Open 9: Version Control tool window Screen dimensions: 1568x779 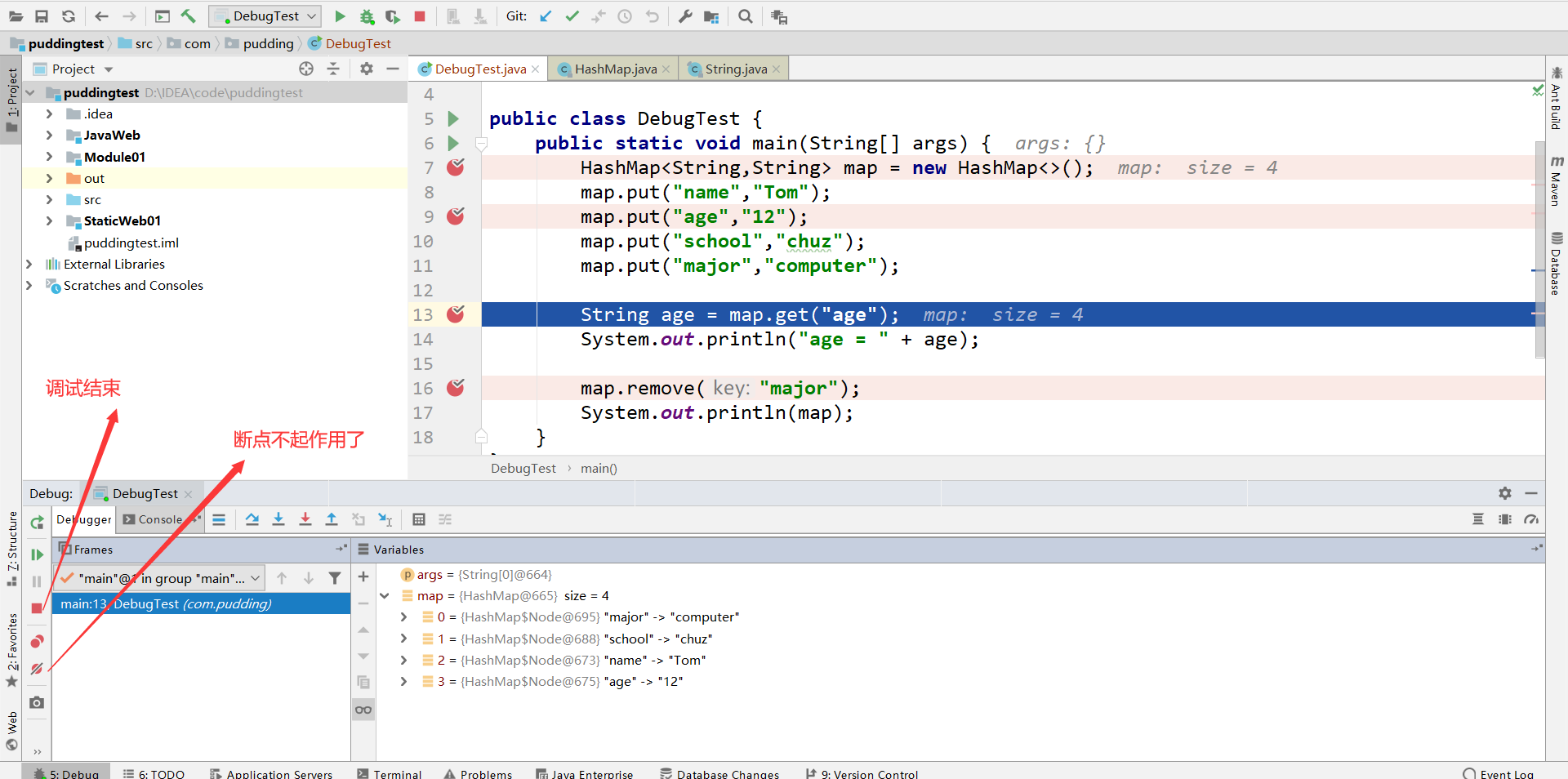coord(862,773)
